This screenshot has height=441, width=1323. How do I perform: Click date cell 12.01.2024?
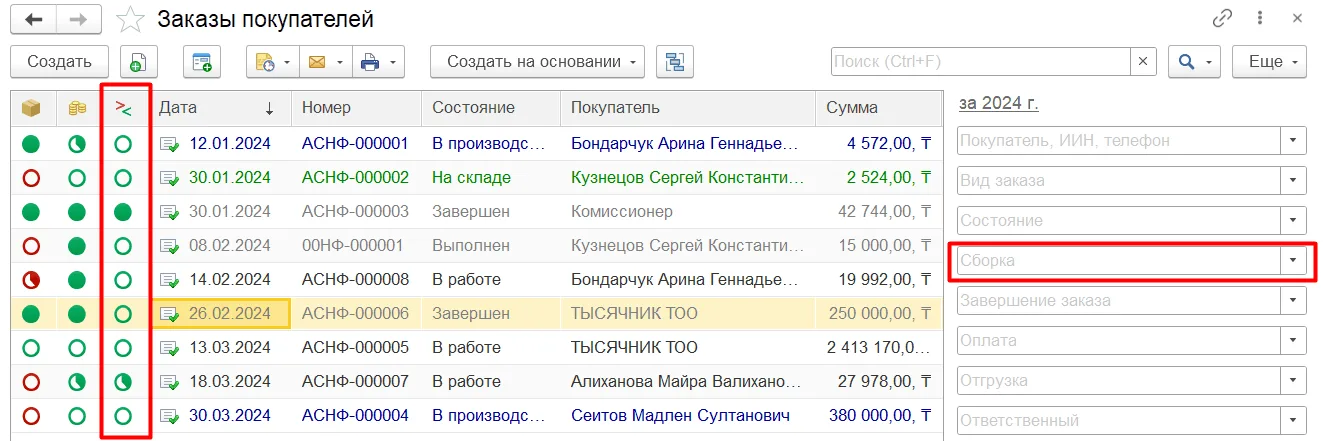pyautogui.click(x=230, y=144)
